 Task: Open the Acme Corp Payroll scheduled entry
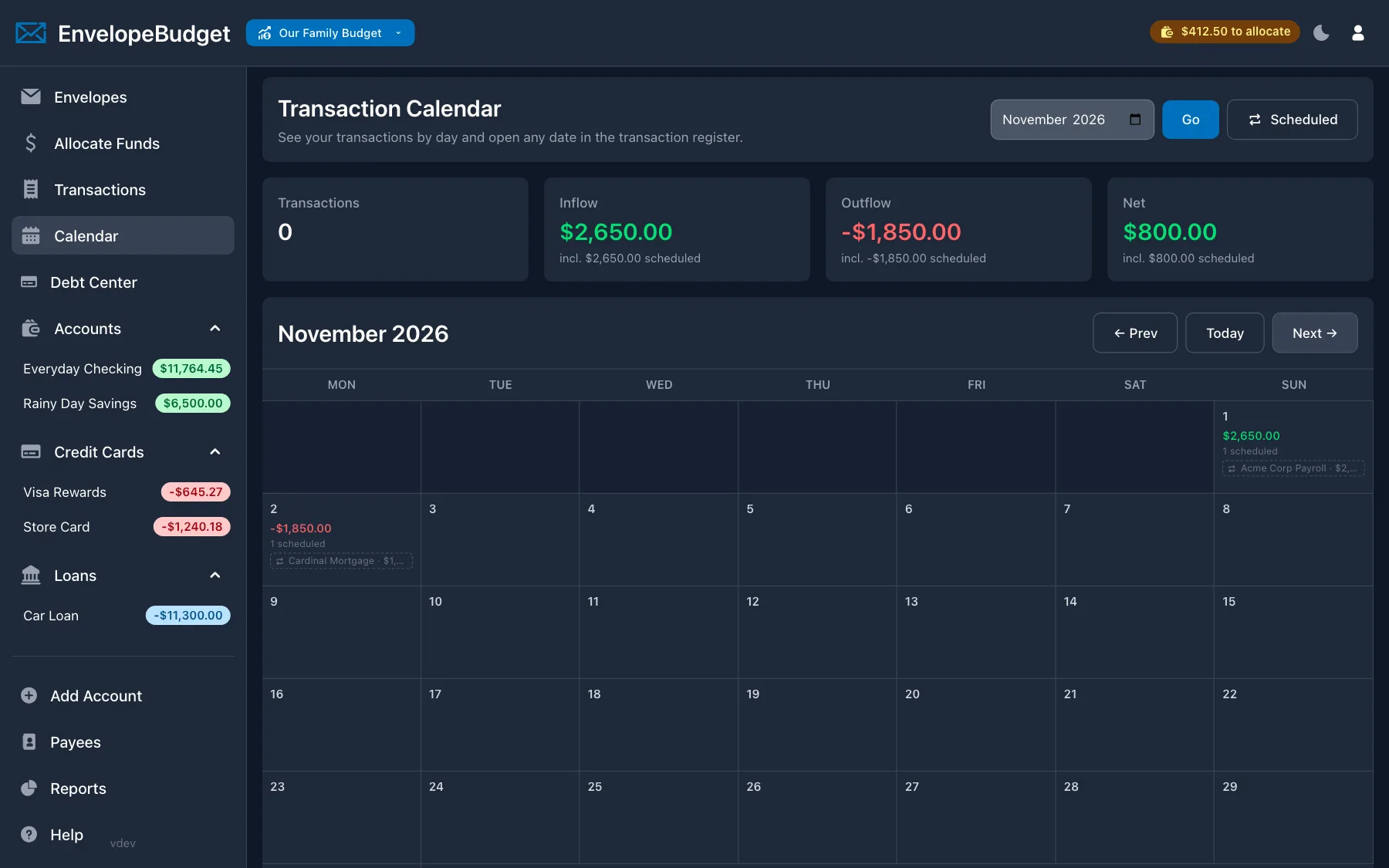tap(1293, 468)
